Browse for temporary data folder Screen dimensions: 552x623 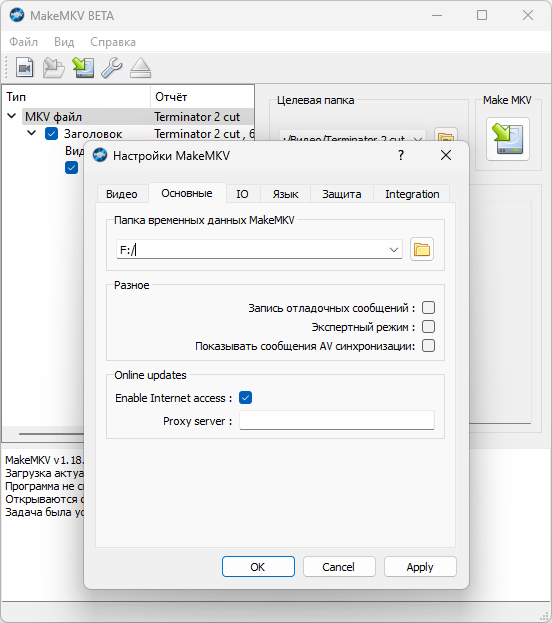point(422,250)
